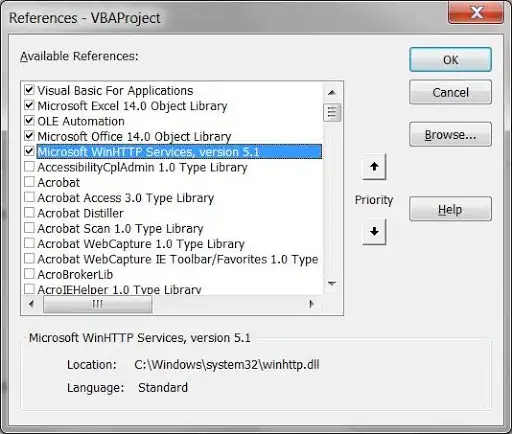Screen dimensions: 512x434
Task: Click the list's scroll up arrow
Action: pyautogui.click(x=332, y=92)
